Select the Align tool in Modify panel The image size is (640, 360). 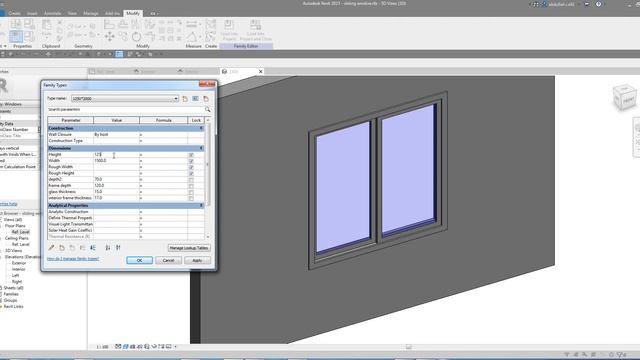[109, 24]
